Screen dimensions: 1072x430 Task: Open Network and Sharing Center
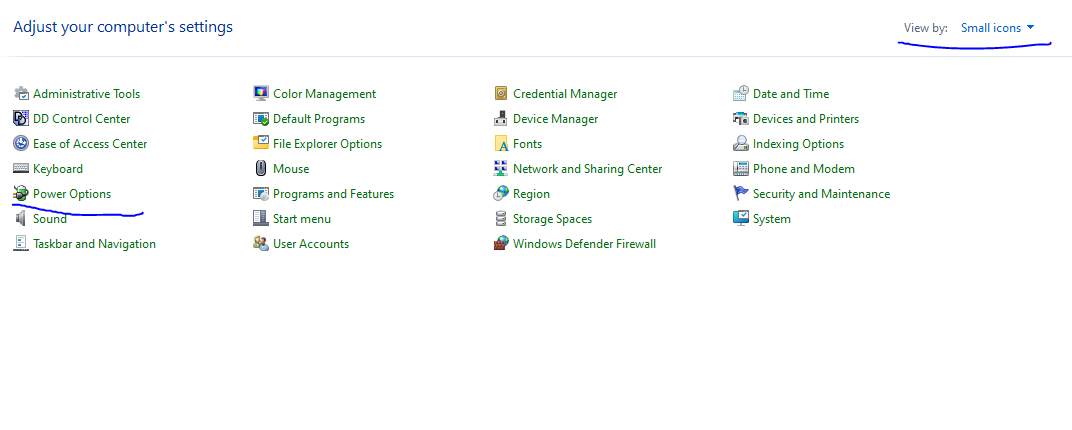587,169
